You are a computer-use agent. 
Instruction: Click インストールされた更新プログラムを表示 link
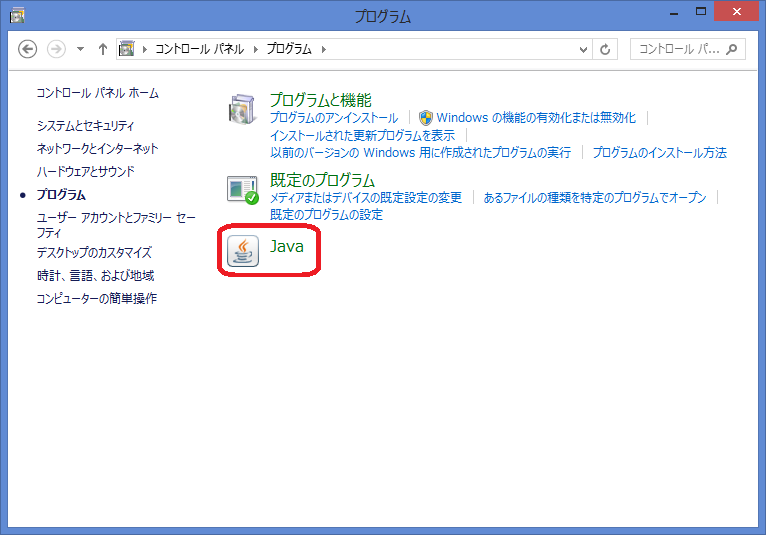click(x=362, y=135)
